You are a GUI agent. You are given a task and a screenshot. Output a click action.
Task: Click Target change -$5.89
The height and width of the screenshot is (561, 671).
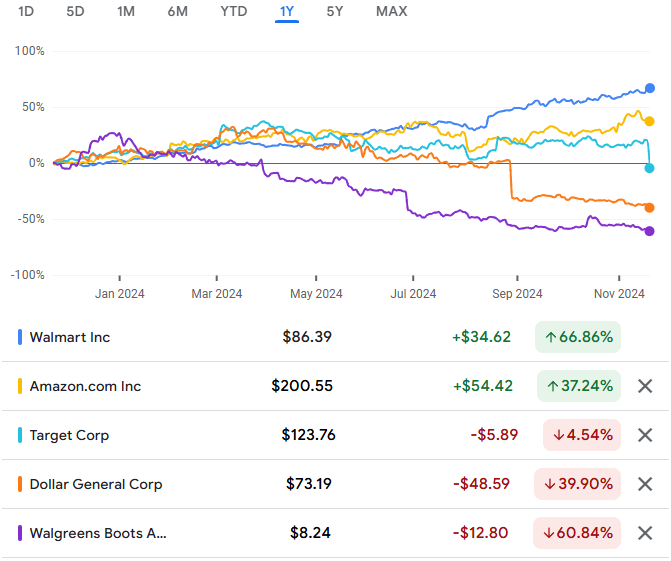[494, 435]
